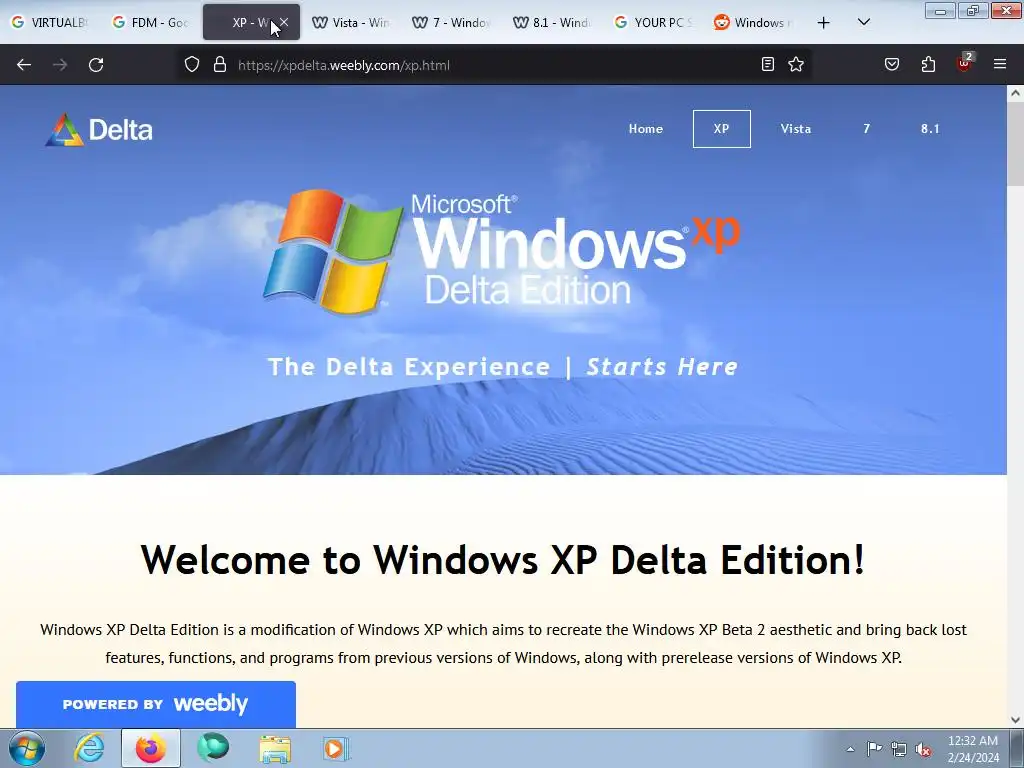Open the 7 nav link
This screenshot has height=768, width=1024.
(x=867, y=129)
